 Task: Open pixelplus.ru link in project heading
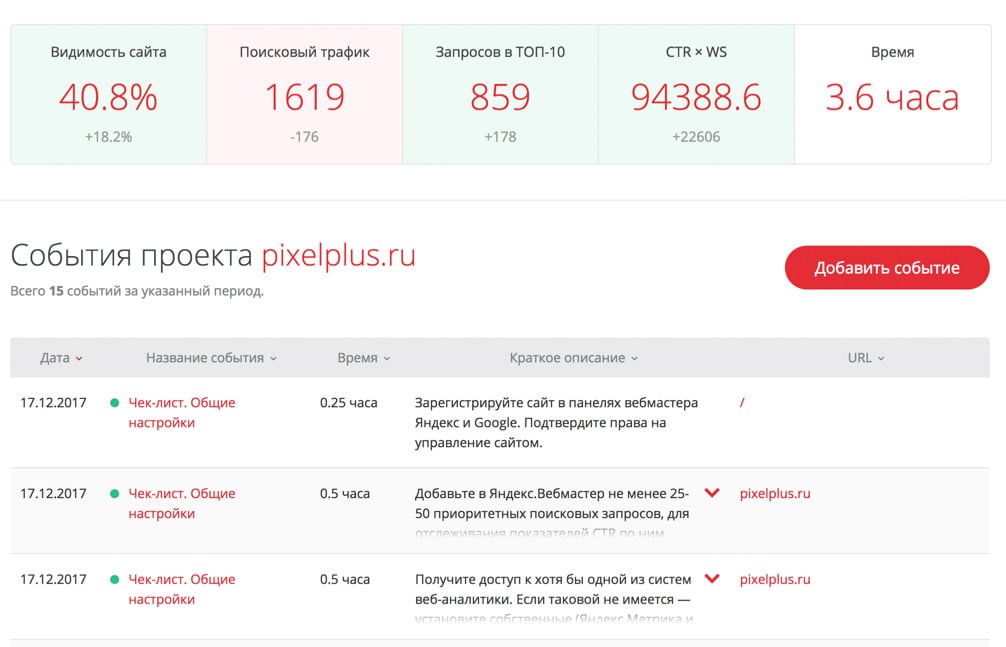pyautogui.click(x=338, y=255)
